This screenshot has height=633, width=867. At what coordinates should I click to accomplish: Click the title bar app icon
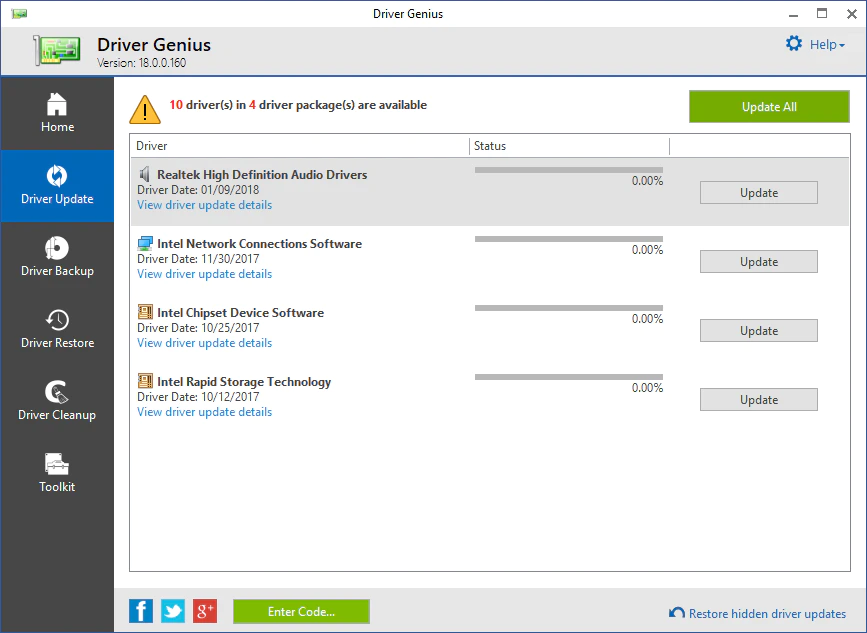(x=19, y=14)
